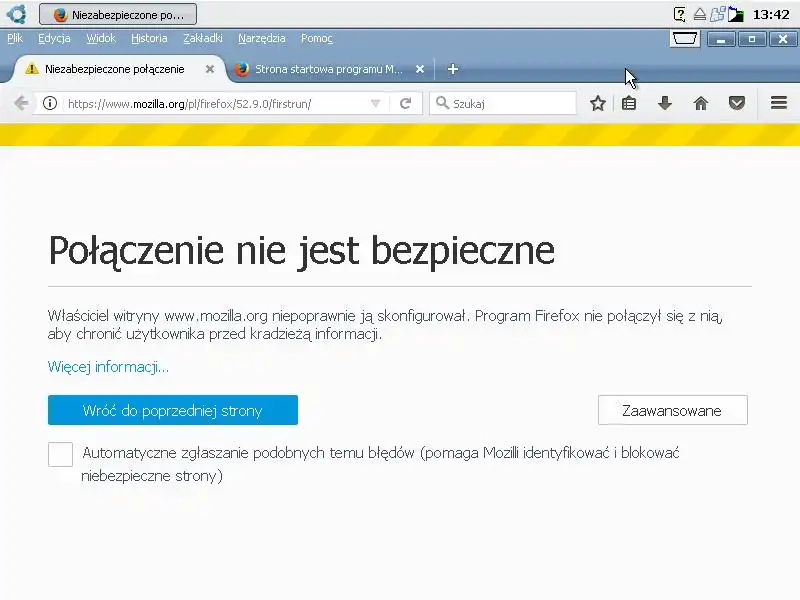The width and height of the screenshot is (800, 600).
Task: Click the eject tray icon
Action: coord(699,14)
